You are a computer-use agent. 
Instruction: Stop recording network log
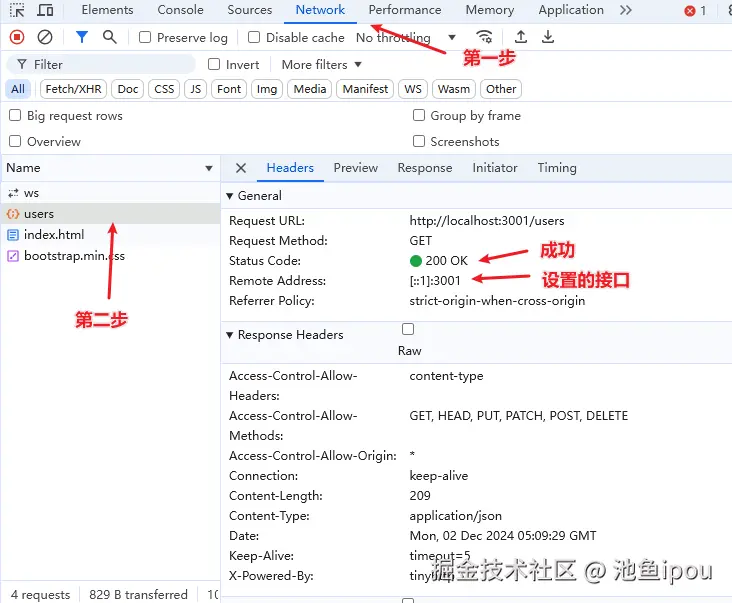click(x=17, y=37)
